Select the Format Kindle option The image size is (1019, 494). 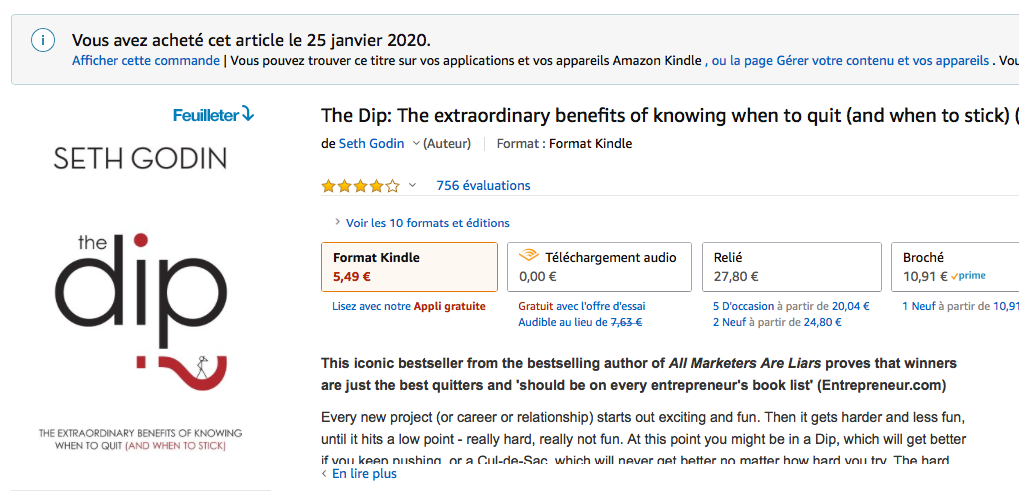(409, 266)
